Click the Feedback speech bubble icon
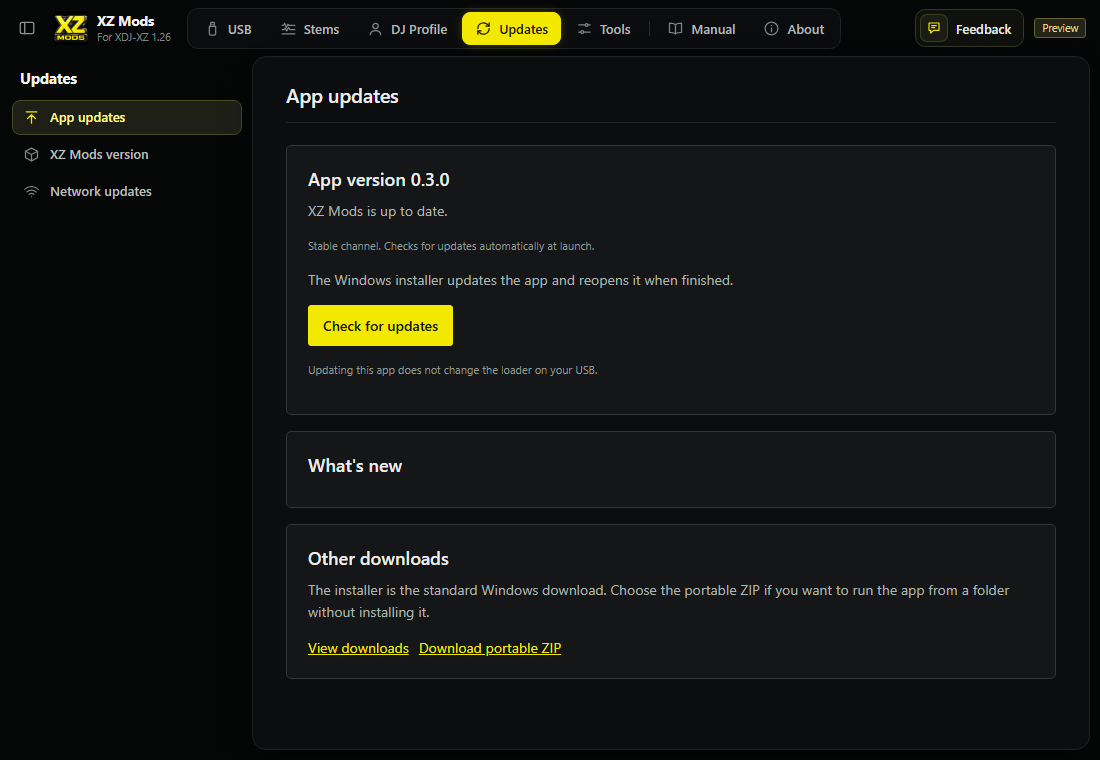Screen dimensions: 1100x760 click(x=934, y=28)
